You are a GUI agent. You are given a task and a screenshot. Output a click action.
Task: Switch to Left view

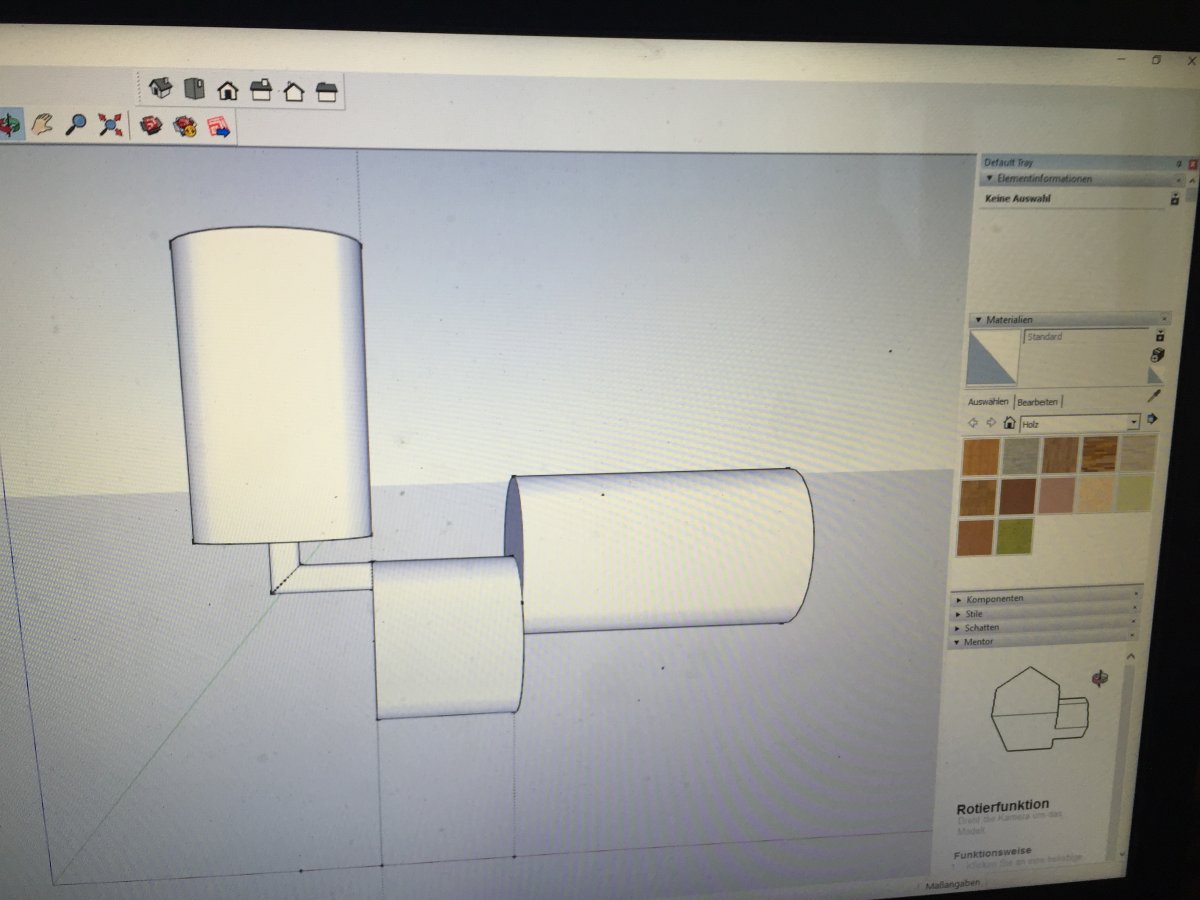327,93
